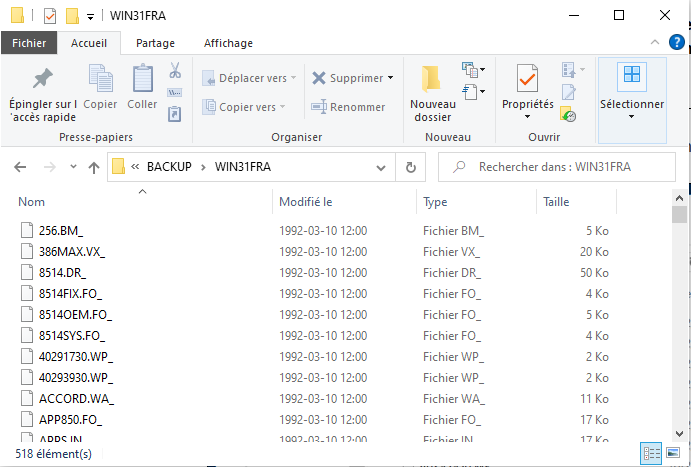The height and width of the screenshot is (467, 691).
Task: Go back with left arrow
Action: (x=20, y=167)
